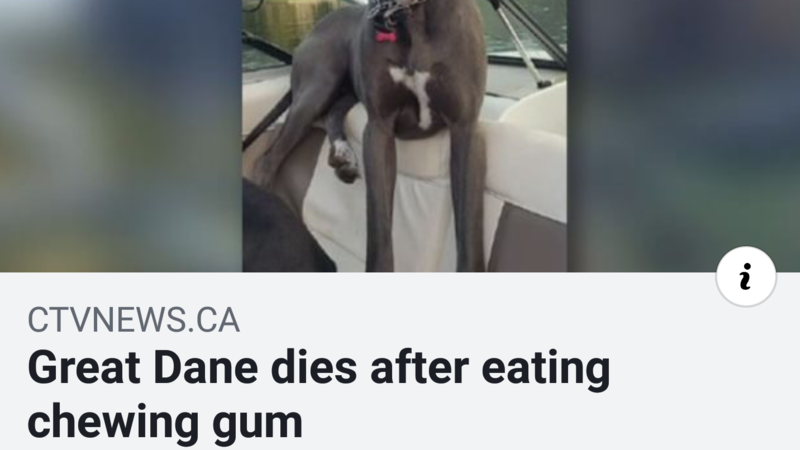Image resolution: width=800 pixels, height=450 pixels.
Task: Click the brown seat panel at the photo's bottom-right
Action: pyautogui.click(x=528, y=239)
